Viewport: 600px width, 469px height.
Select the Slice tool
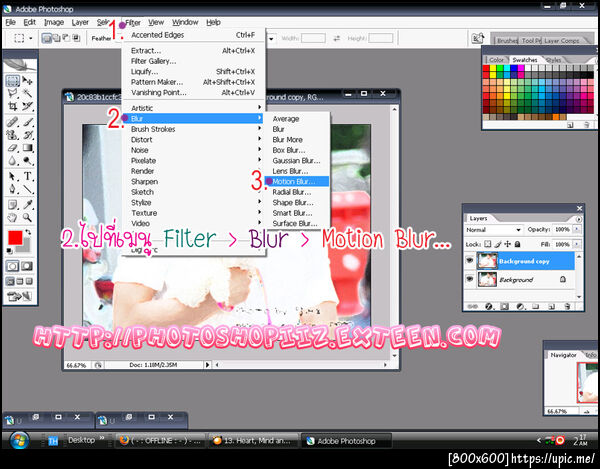pos(27,106)
